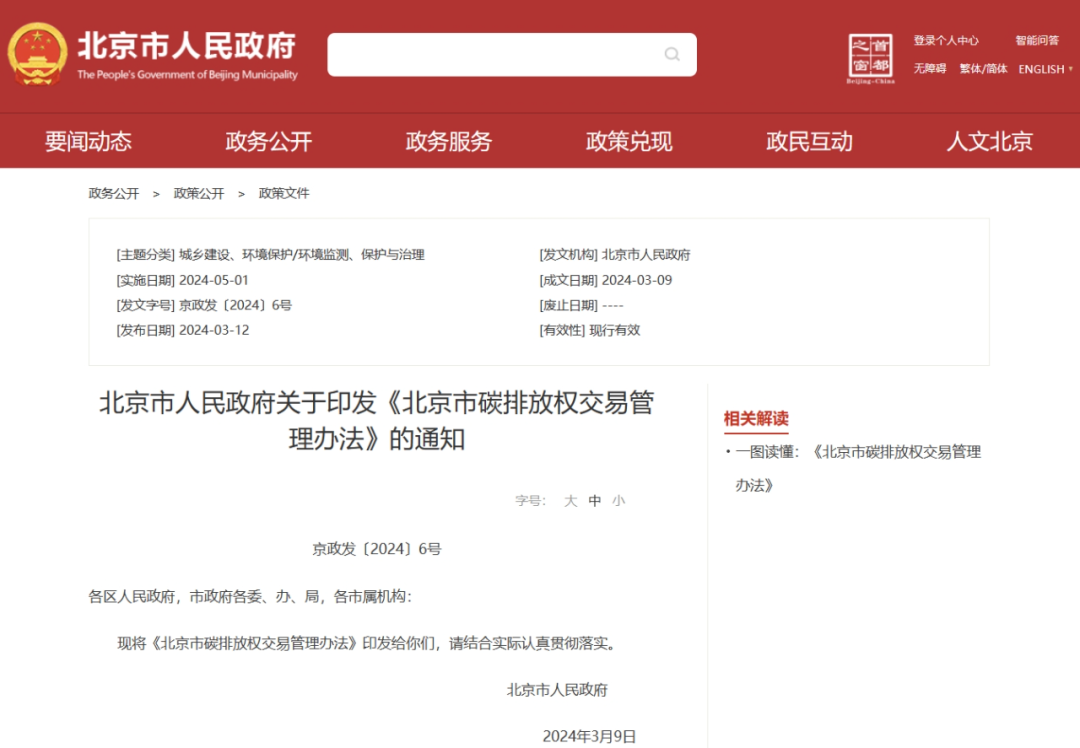Select 中 medium font size
Screen dimensions: 1080x748
click(x=594, y=500)
